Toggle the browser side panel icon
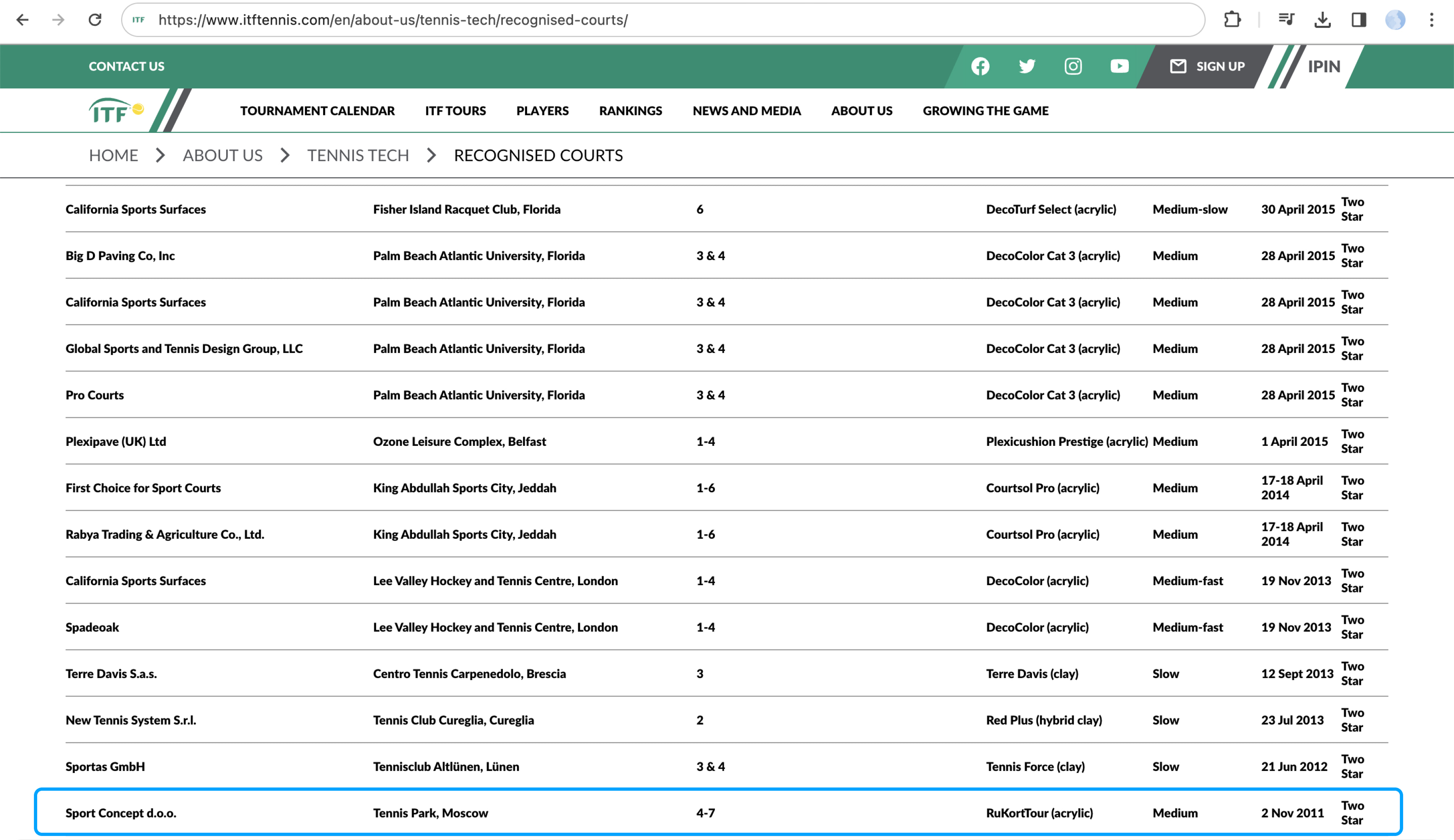Image resolution: width=1454 pixels, height=840 pixels. click(x=1358, y=20)
